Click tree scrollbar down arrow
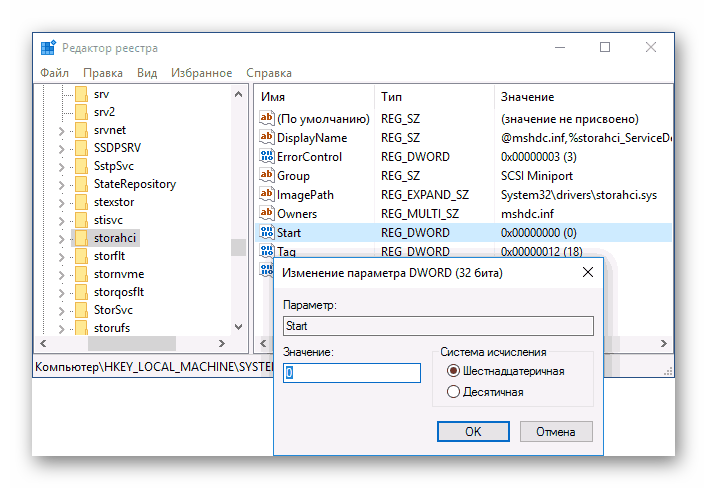The image size is (707, 488). coord(239,327)
